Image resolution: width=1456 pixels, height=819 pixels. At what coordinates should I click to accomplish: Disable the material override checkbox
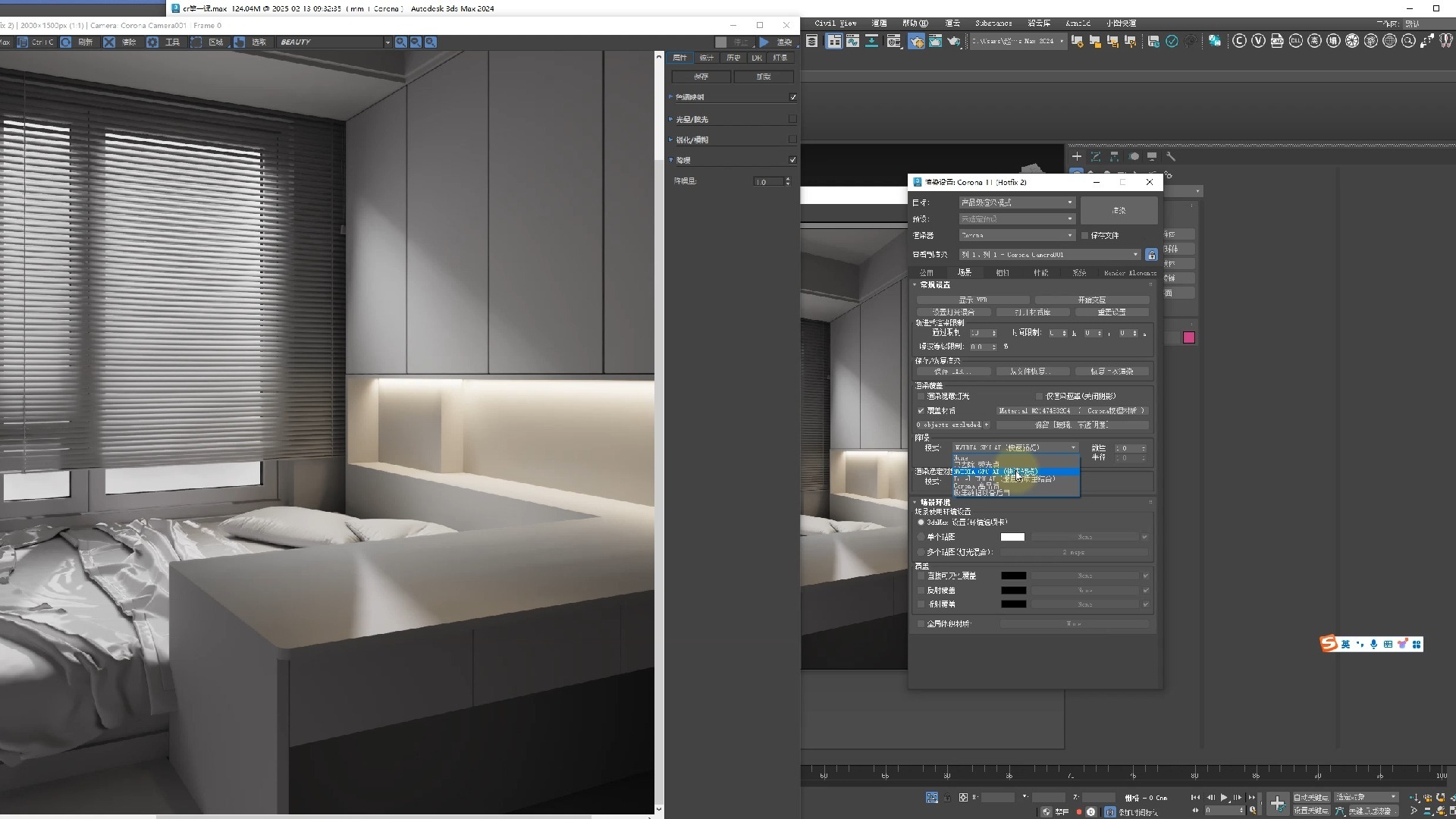pos(921,411)
